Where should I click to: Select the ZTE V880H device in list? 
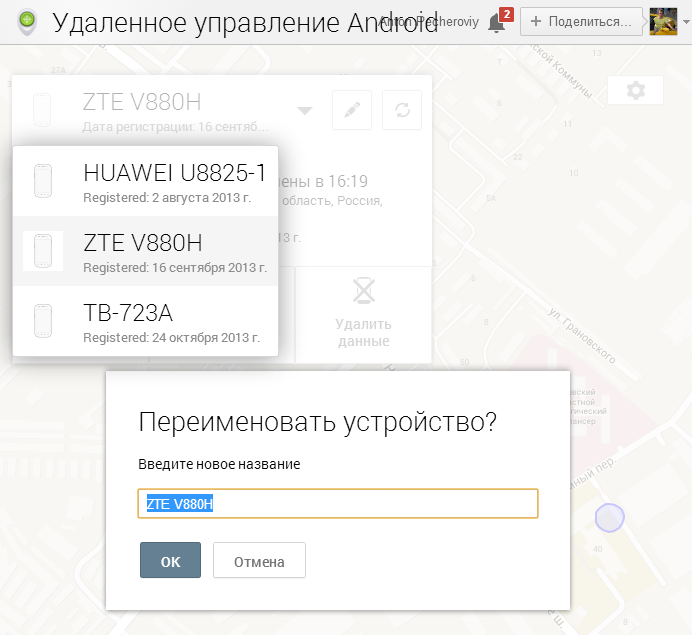(x=146, y=251)
